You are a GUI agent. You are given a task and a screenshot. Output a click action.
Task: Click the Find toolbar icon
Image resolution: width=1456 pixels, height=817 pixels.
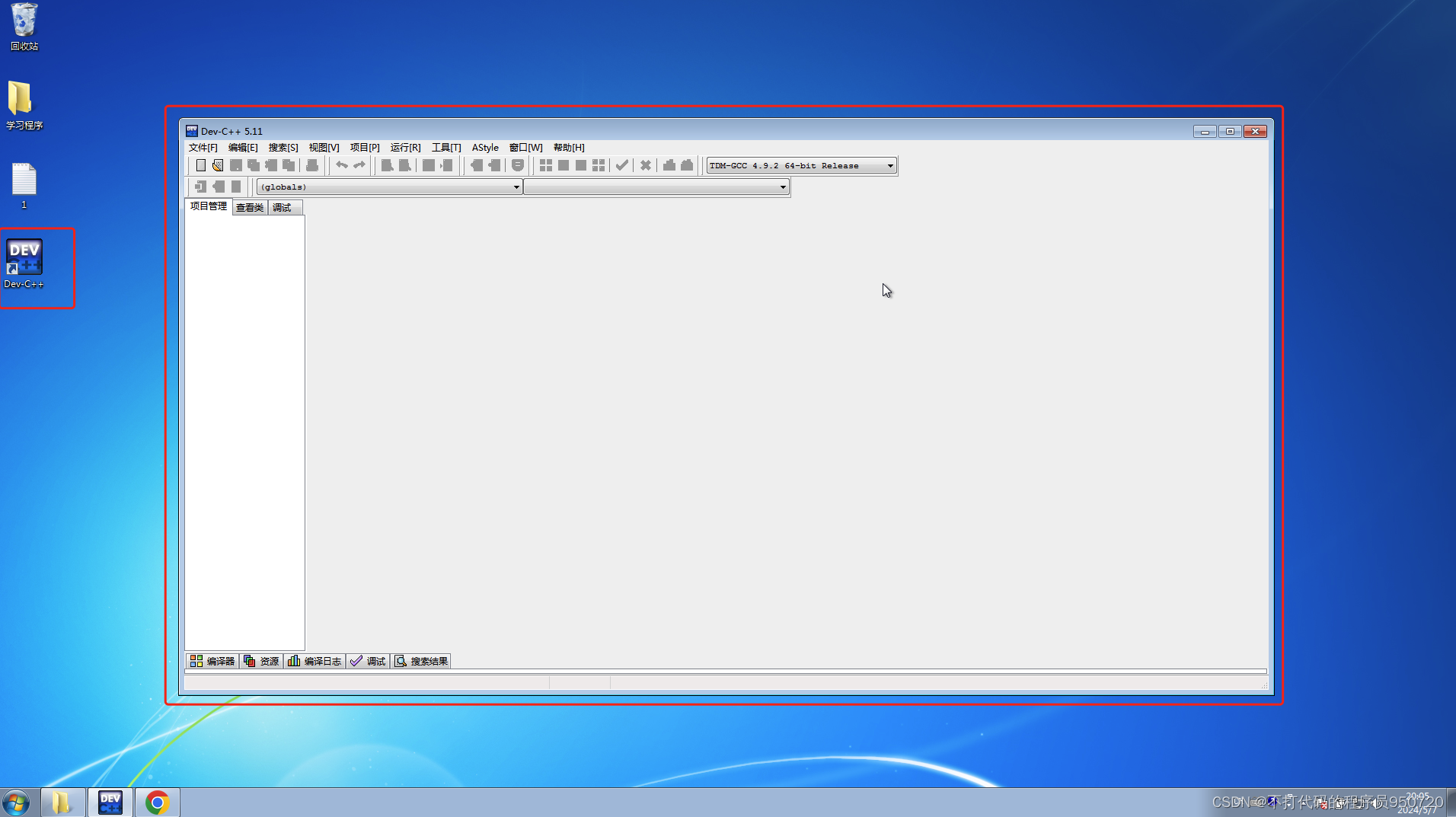(x=388, y=165)
